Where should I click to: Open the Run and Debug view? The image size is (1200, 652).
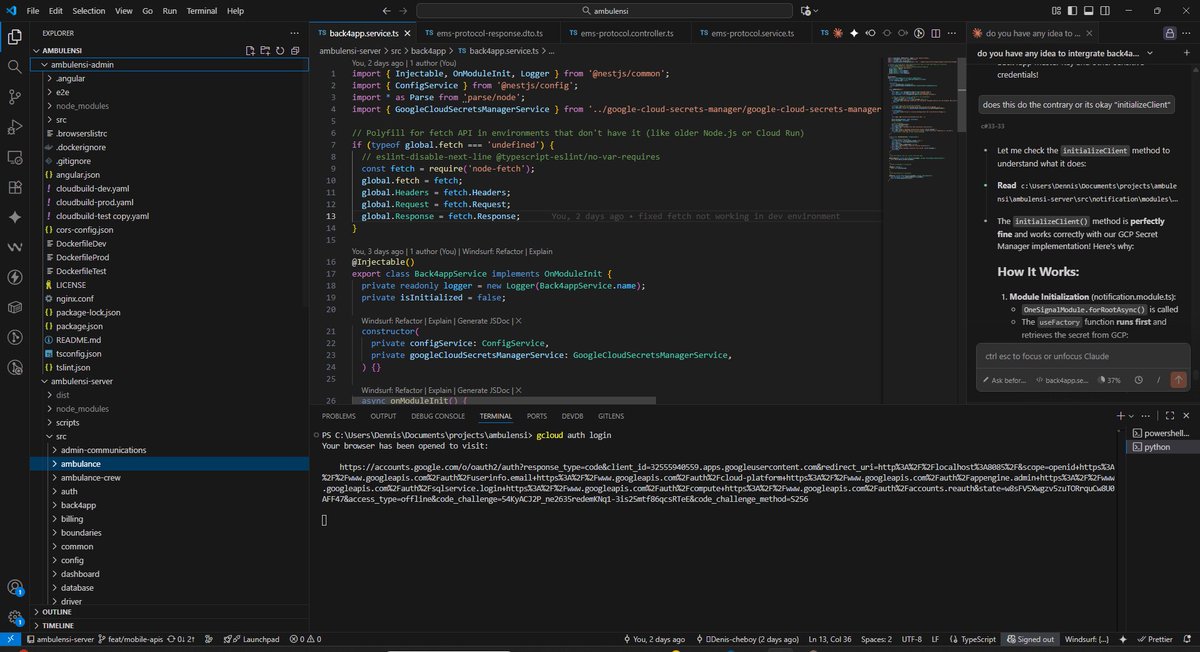(14, 126)
